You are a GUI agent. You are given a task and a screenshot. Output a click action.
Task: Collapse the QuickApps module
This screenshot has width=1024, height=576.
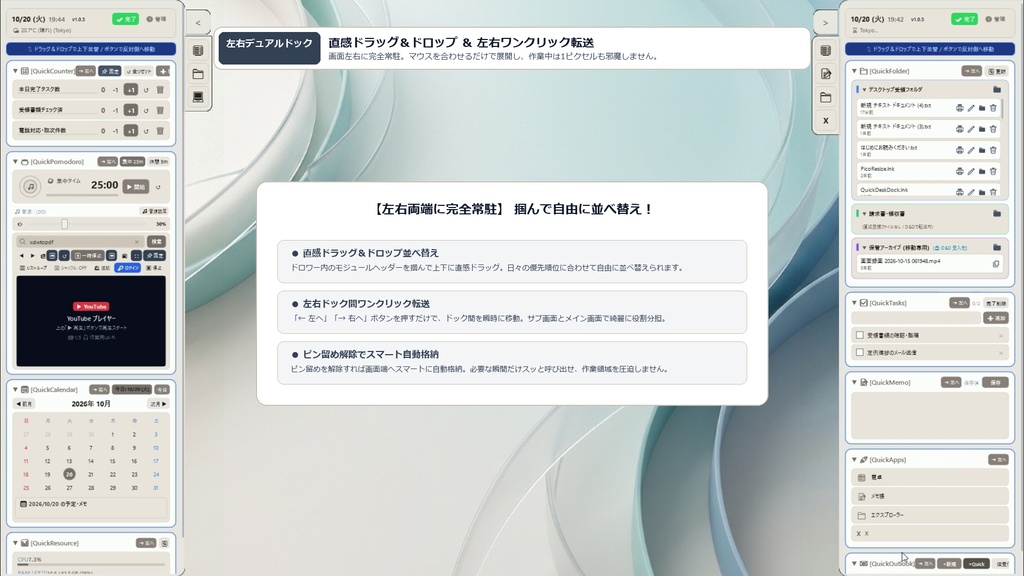tap(854, 460)
